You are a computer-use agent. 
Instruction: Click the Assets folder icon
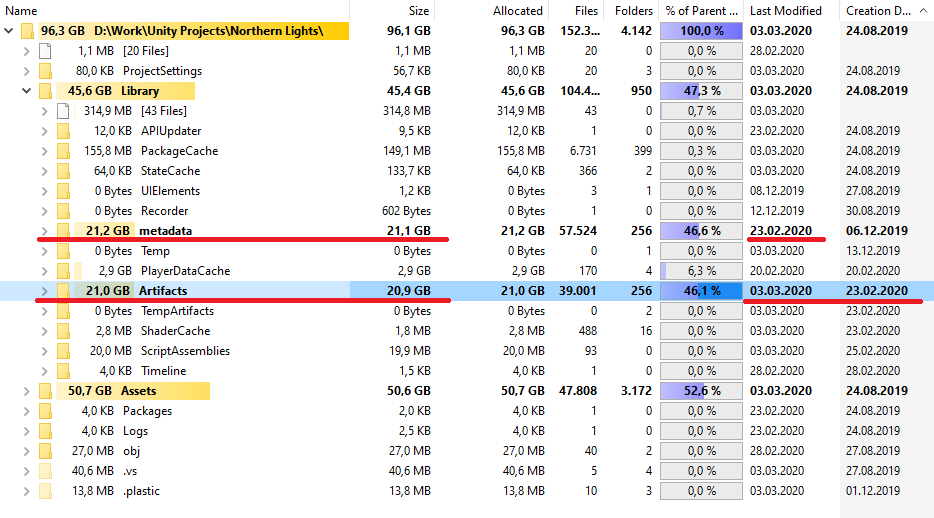[x=45, y=391]
